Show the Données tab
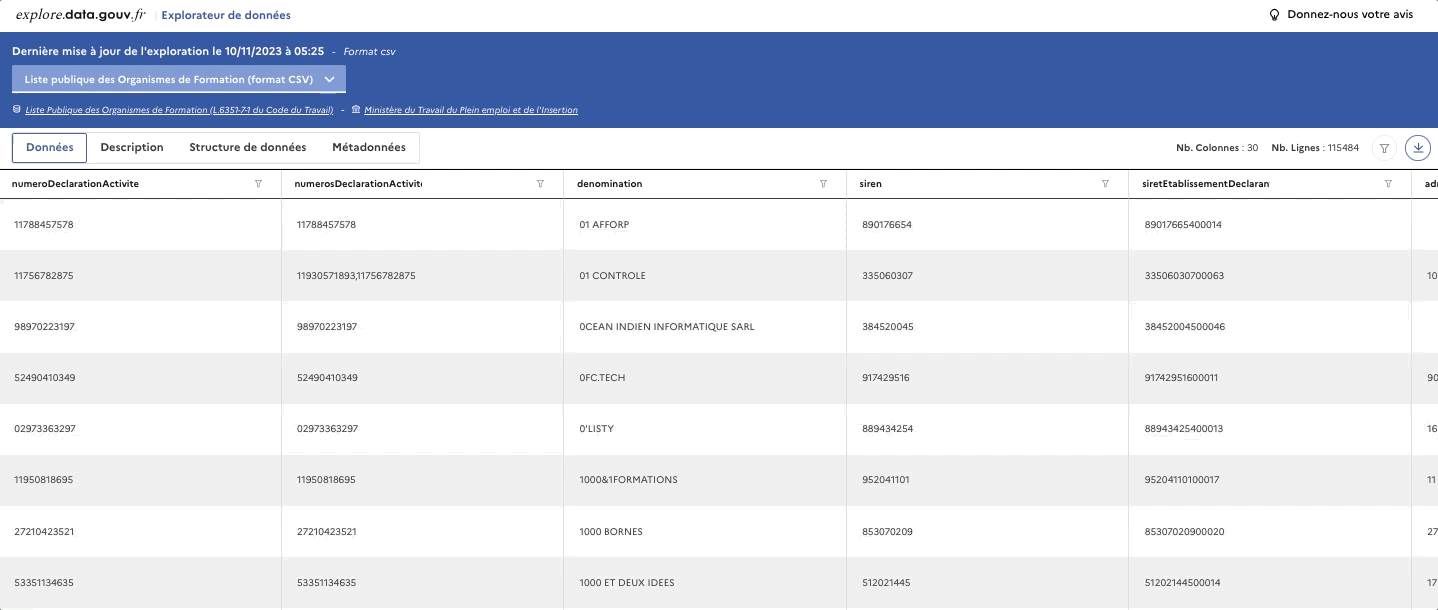Image resolution: width=1438 pixels, height=610 pixels. click(50, 147)
